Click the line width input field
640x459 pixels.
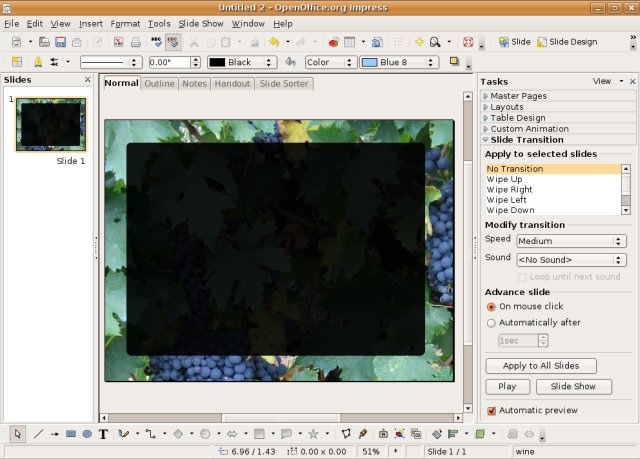click(169, 62)
